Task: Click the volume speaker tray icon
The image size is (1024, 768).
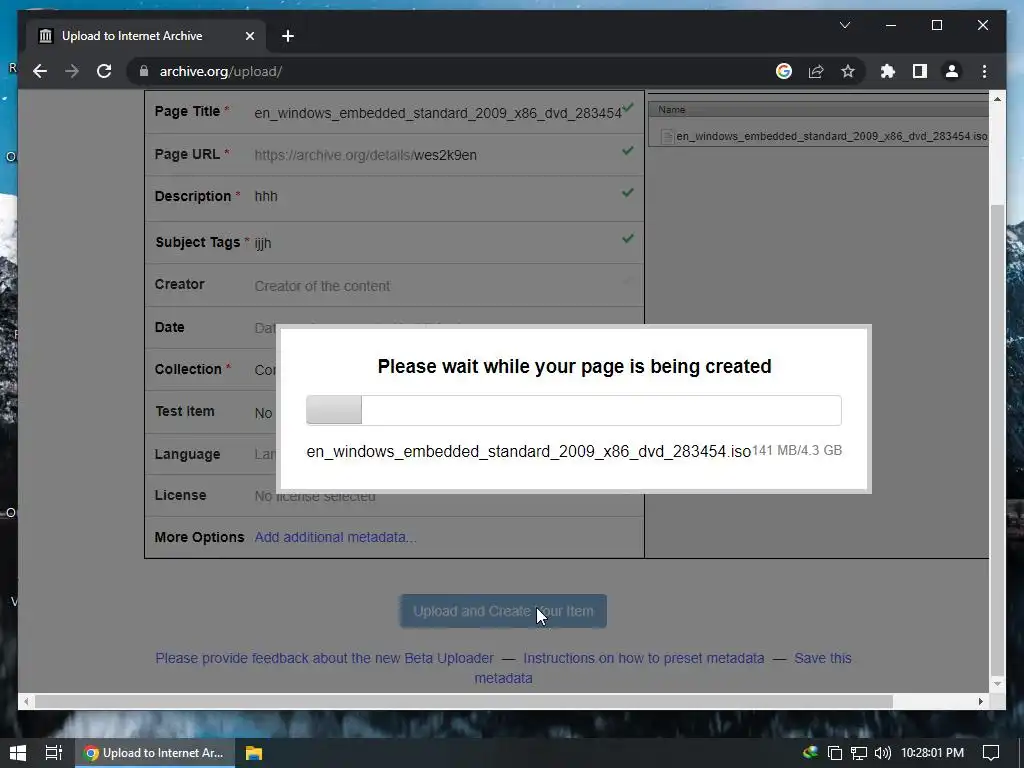Action: (882, 753)
